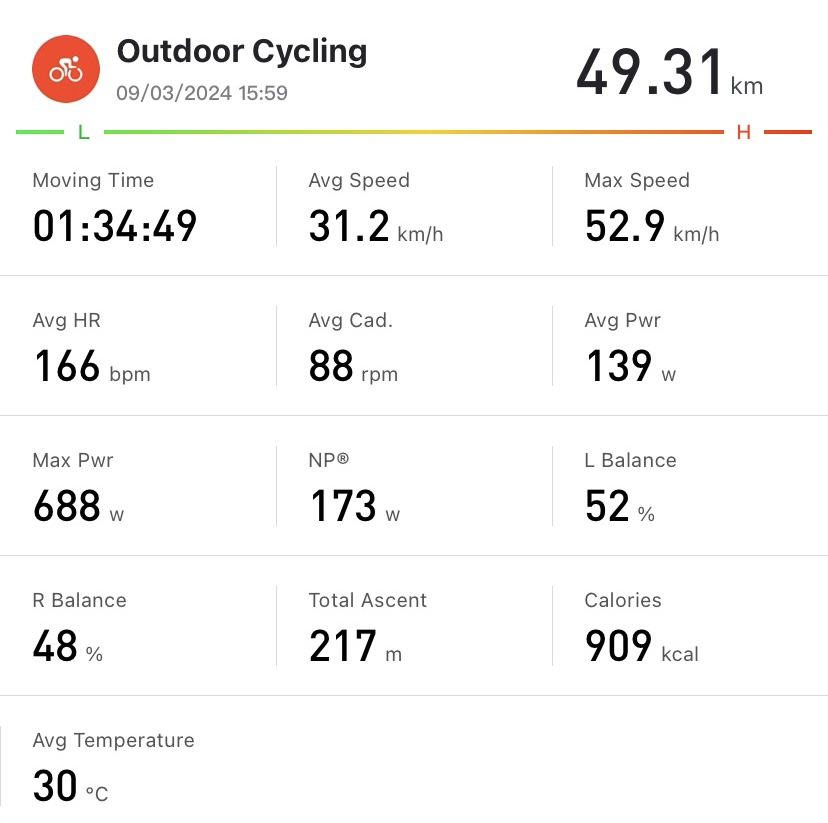Click the red H intensity marker
The height and width of the screenshot is (823, 828).
[x=744, y=132]
